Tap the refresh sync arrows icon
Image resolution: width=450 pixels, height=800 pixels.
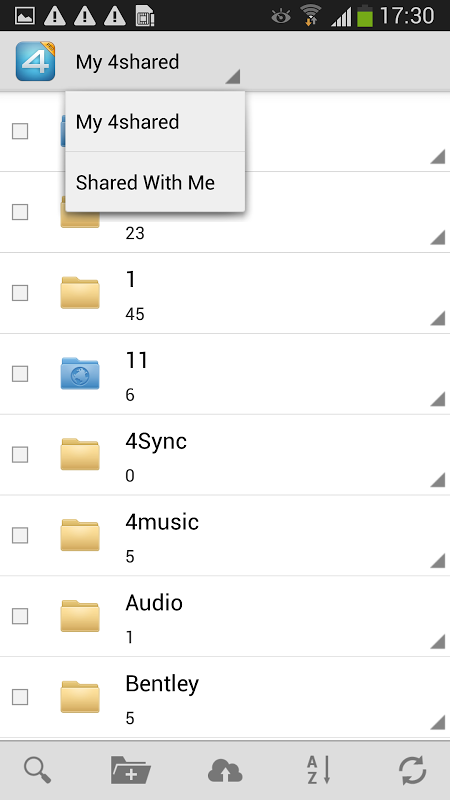point(412,770)
